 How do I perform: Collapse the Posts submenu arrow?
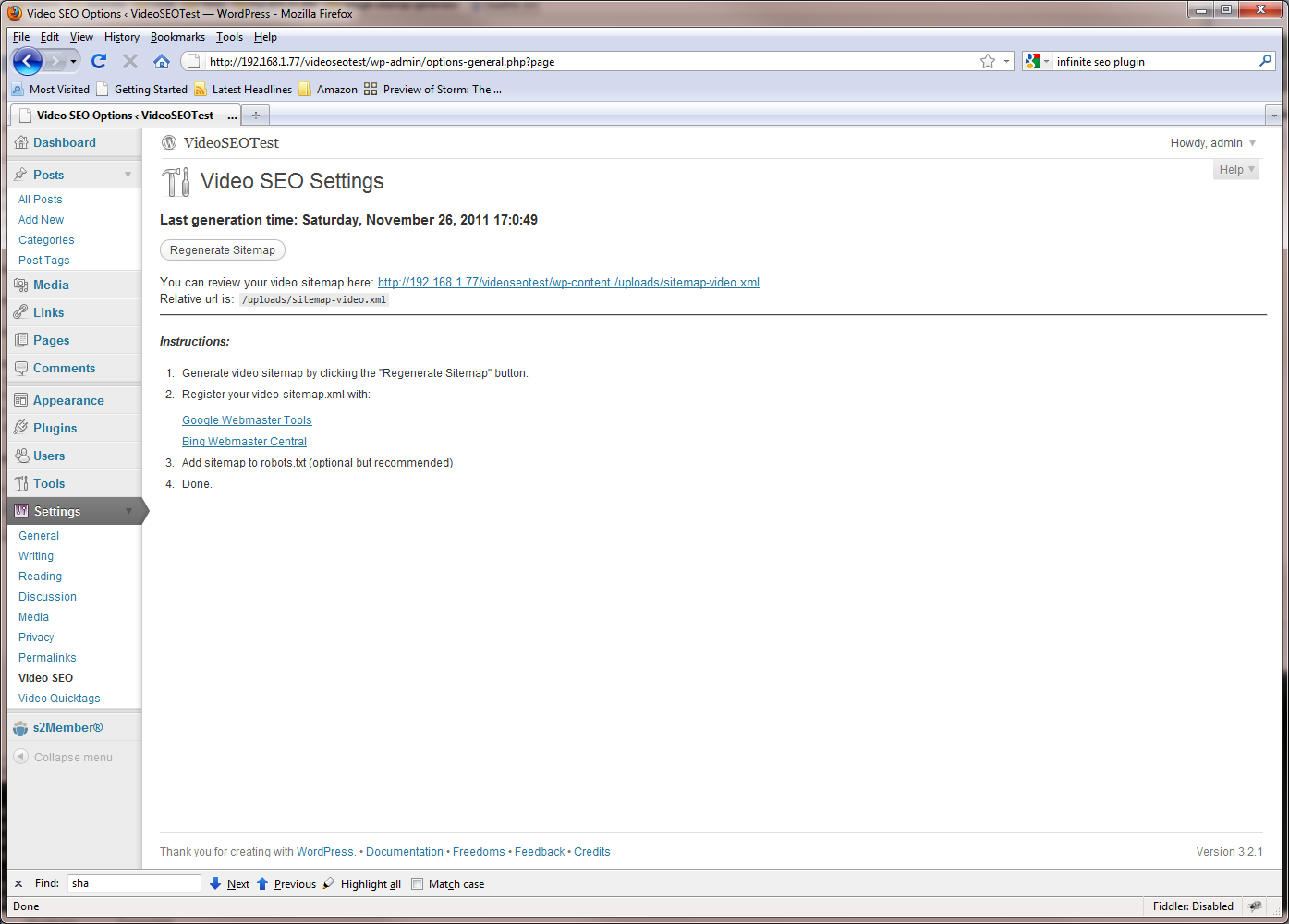(x=128, y=175)
